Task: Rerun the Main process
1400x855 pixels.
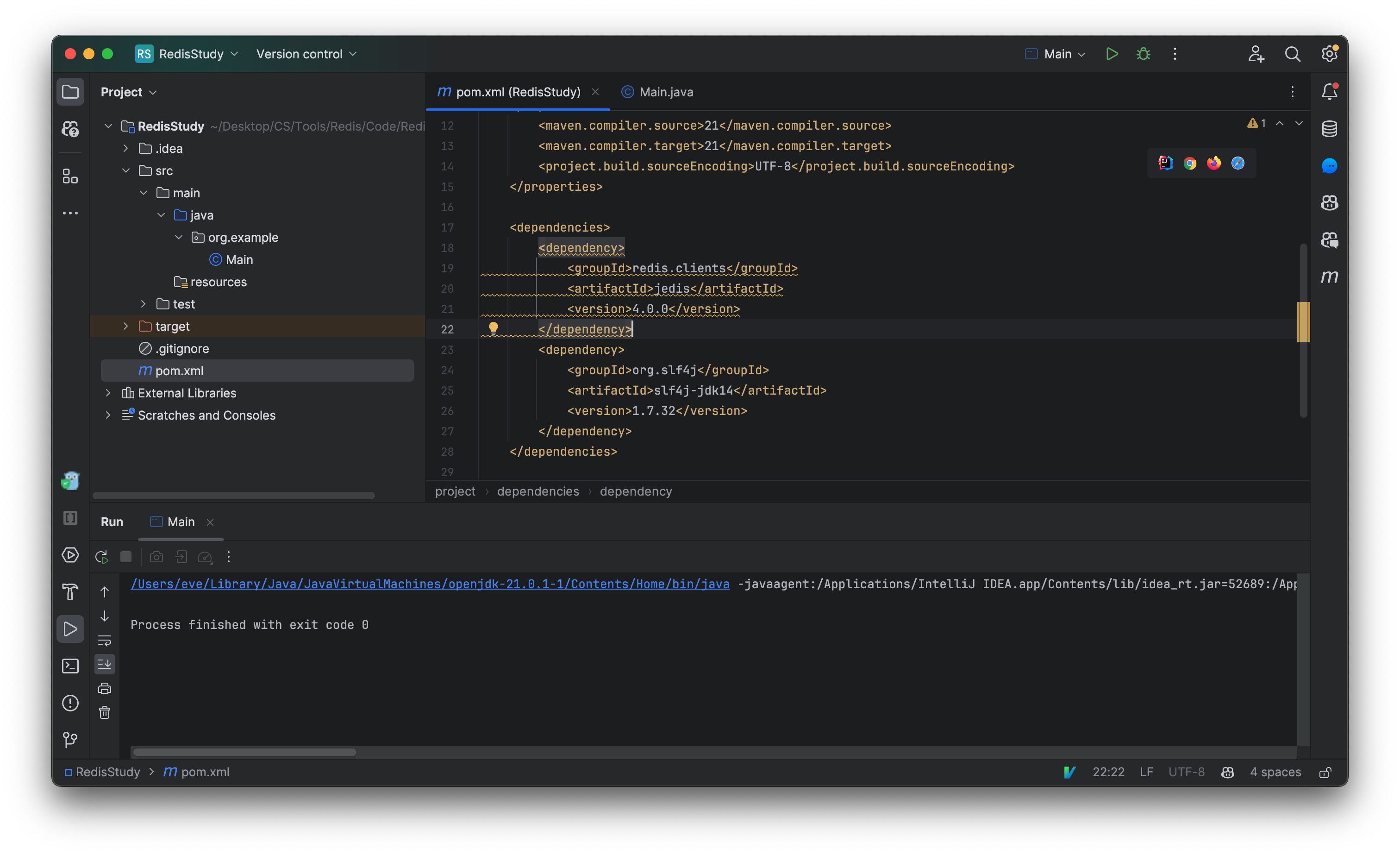Action: pyautogui.click(x=102, y=557)
